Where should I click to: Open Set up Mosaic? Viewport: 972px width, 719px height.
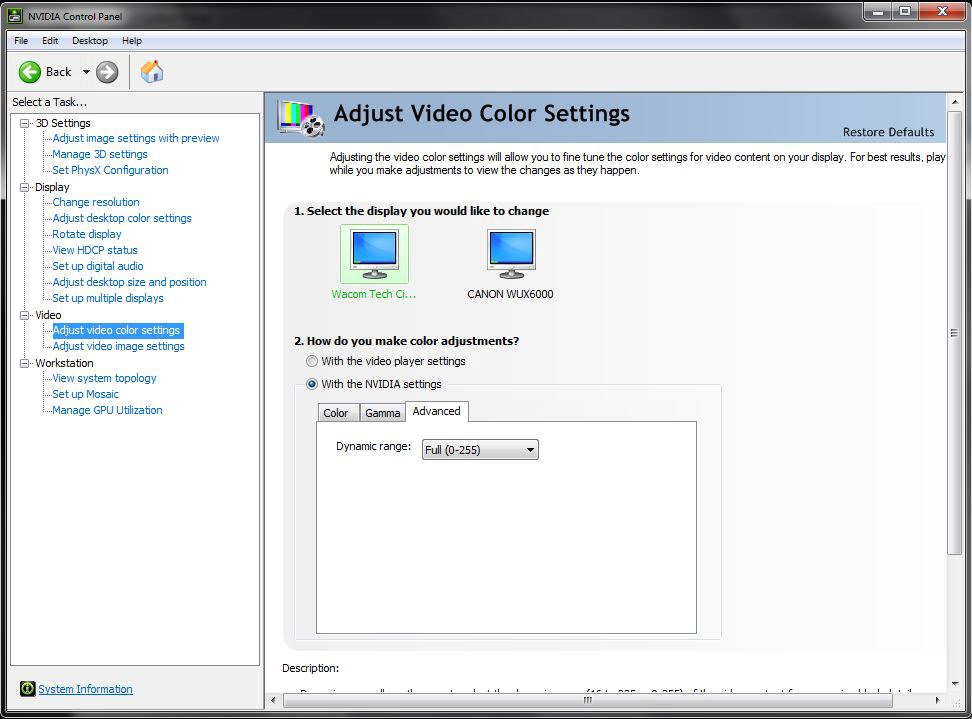pos(86,394)
